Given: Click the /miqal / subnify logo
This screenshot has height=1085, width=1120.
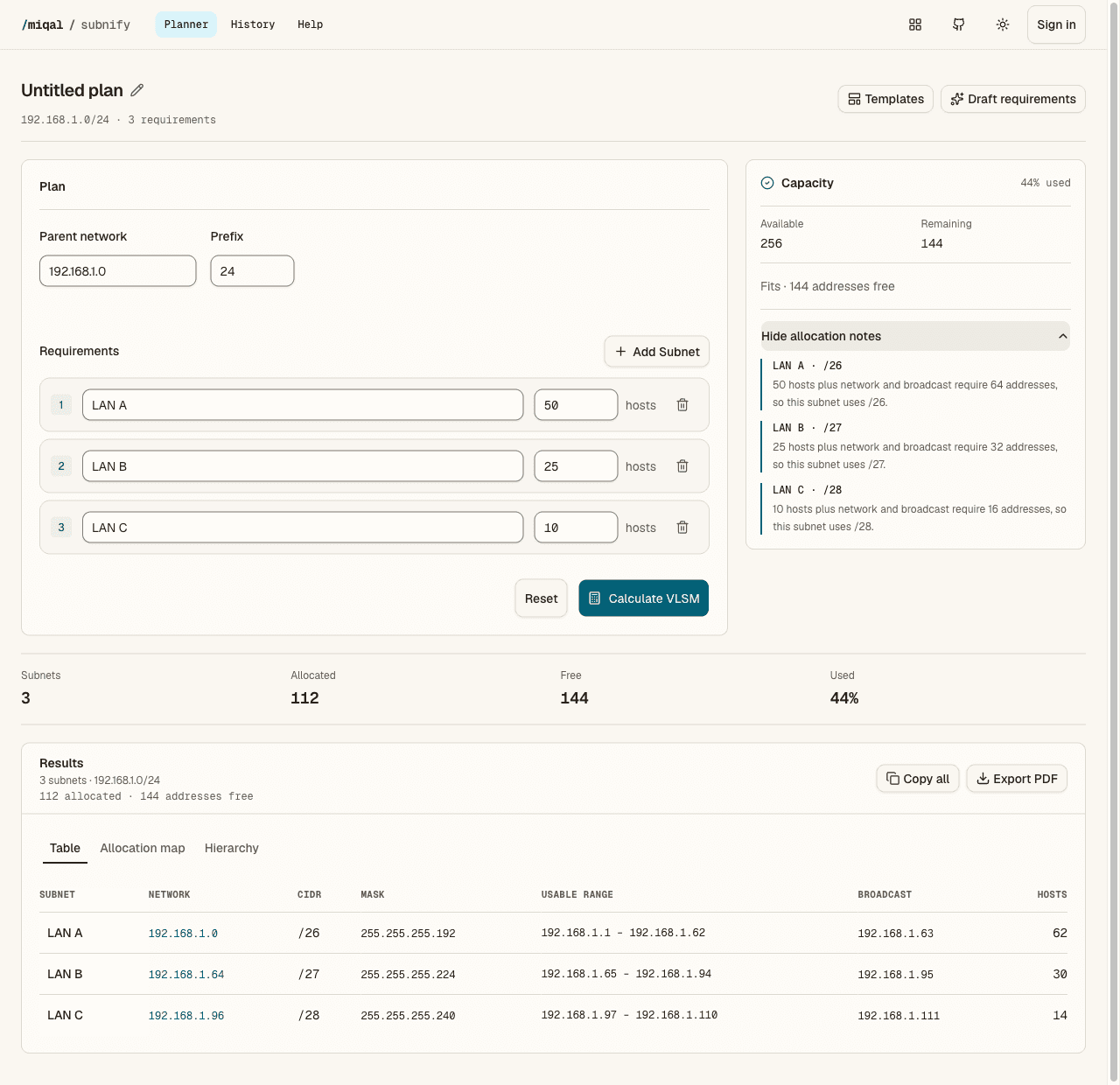Looking at the screenshot, I should [76, 24].
